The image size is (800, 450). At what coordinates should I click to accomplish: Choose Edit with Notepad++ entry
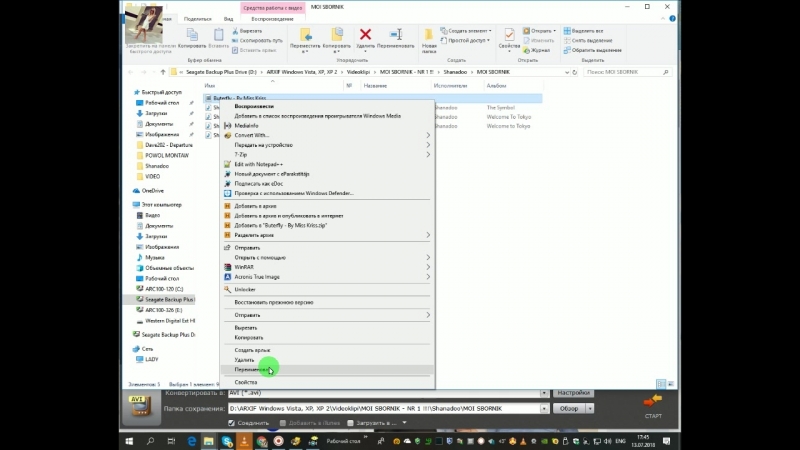tap(259, 164)
